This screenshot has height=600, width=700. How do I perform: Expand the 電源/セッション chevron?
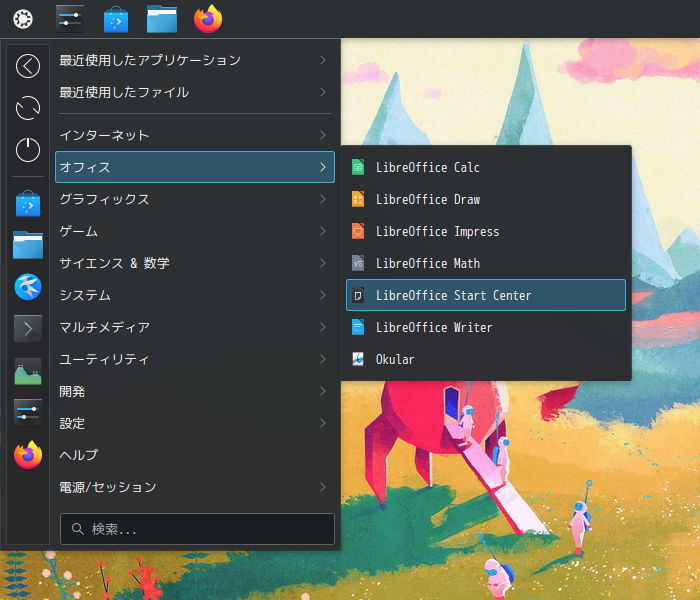tap(323, 487)
